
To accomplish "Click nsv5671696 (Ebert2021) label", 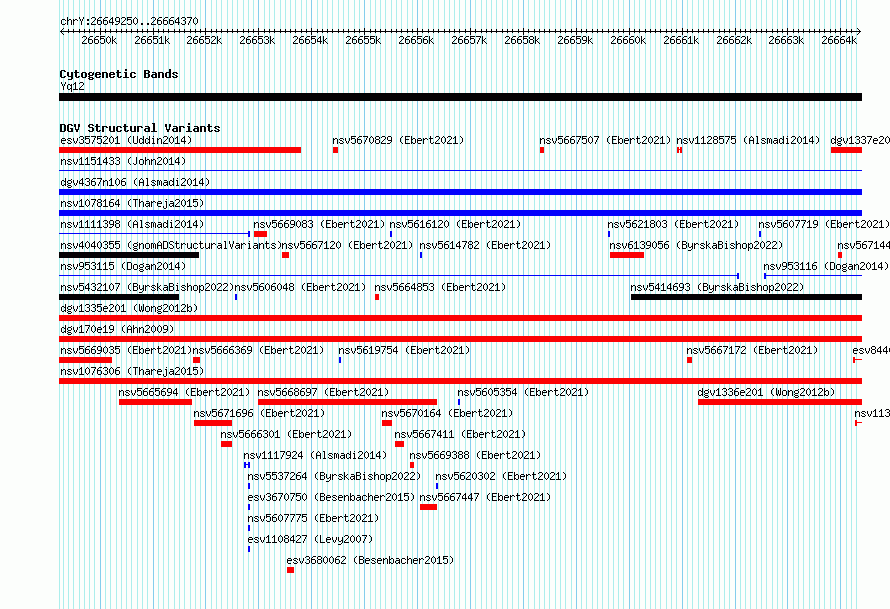I will [259, 413].
